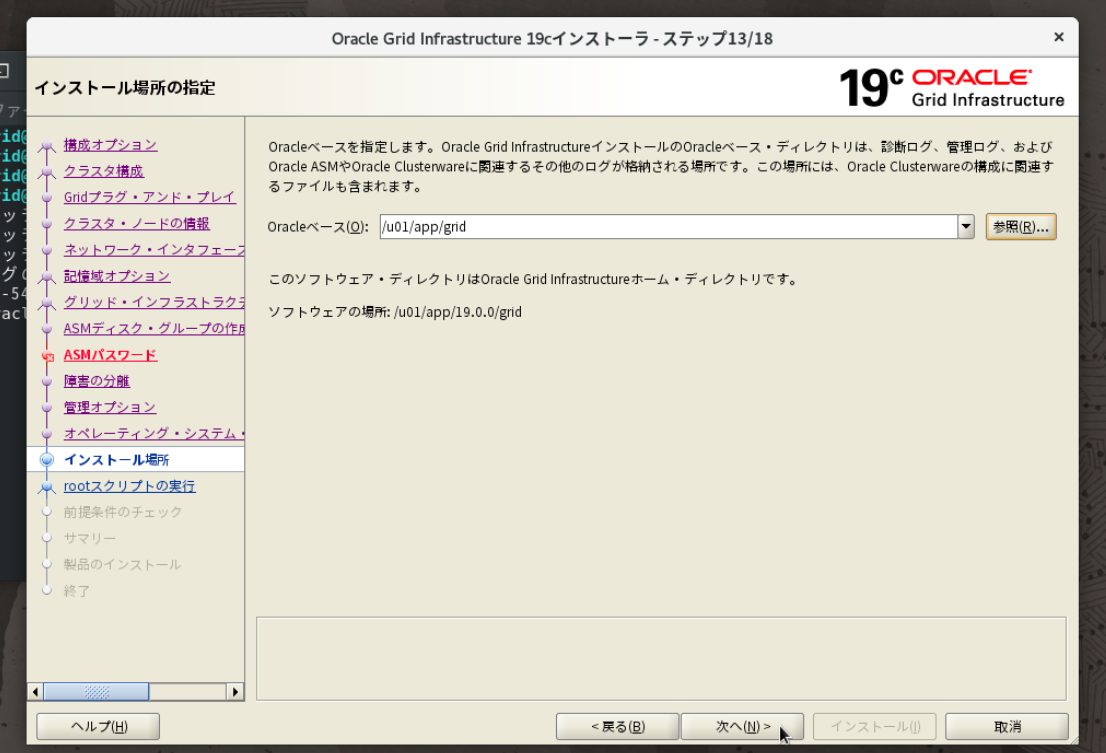Click the クラスタ構成 step node icon

47,172
